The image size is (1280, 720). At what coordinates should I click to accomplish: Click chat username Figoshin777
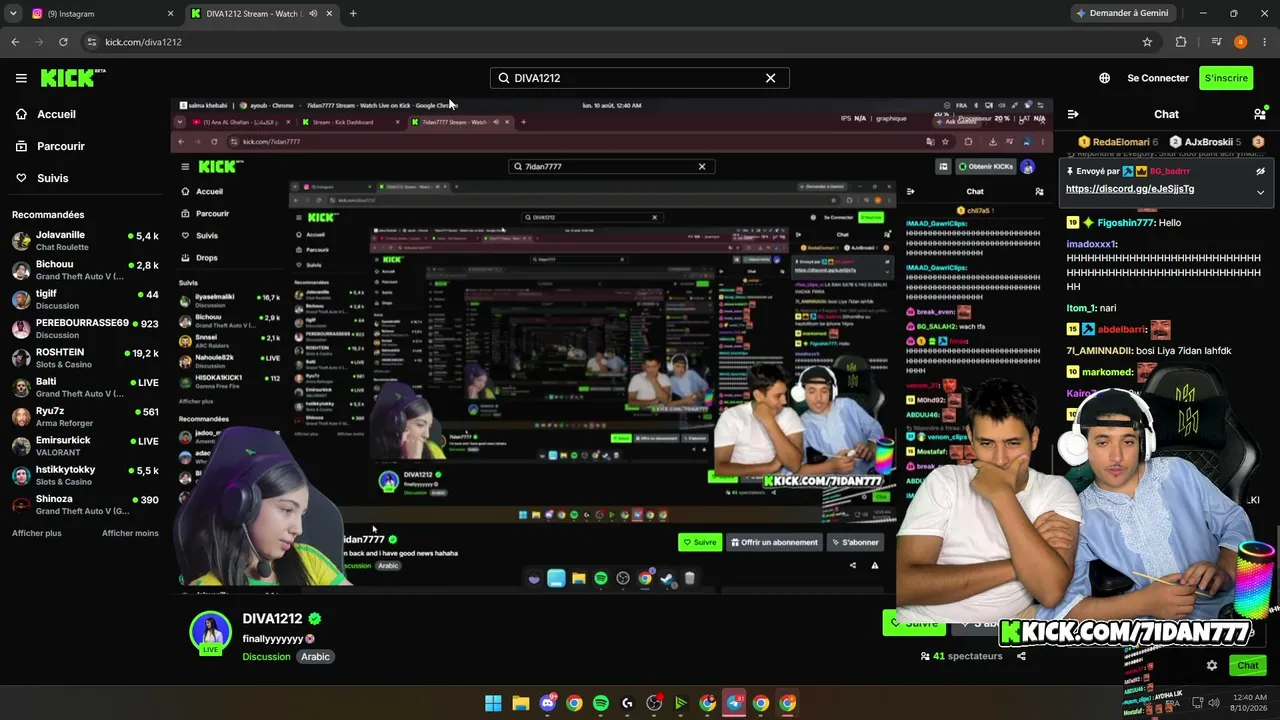pyautogui.click(x=1126, y=223)
